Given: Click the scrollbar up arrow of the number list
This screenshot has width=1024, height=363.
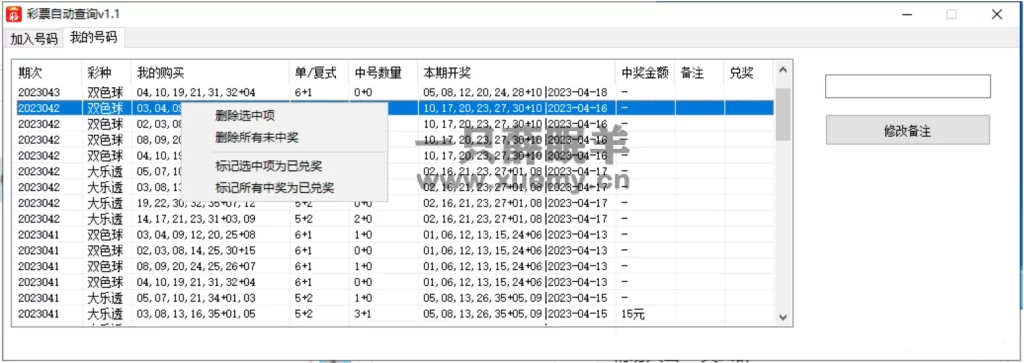Looking at the screenshot, I should point(783,71).
